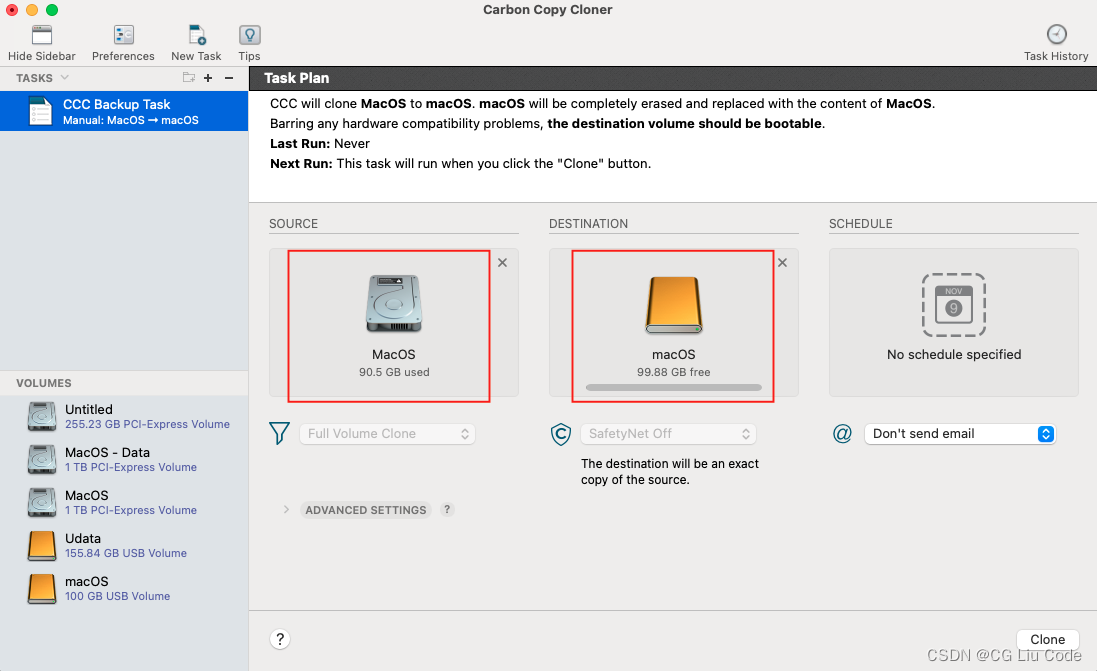The height and width of the screenshot is (671, 1097).
Task: Open the Full Volume Clone dropdown
Action: click(388, 434)
